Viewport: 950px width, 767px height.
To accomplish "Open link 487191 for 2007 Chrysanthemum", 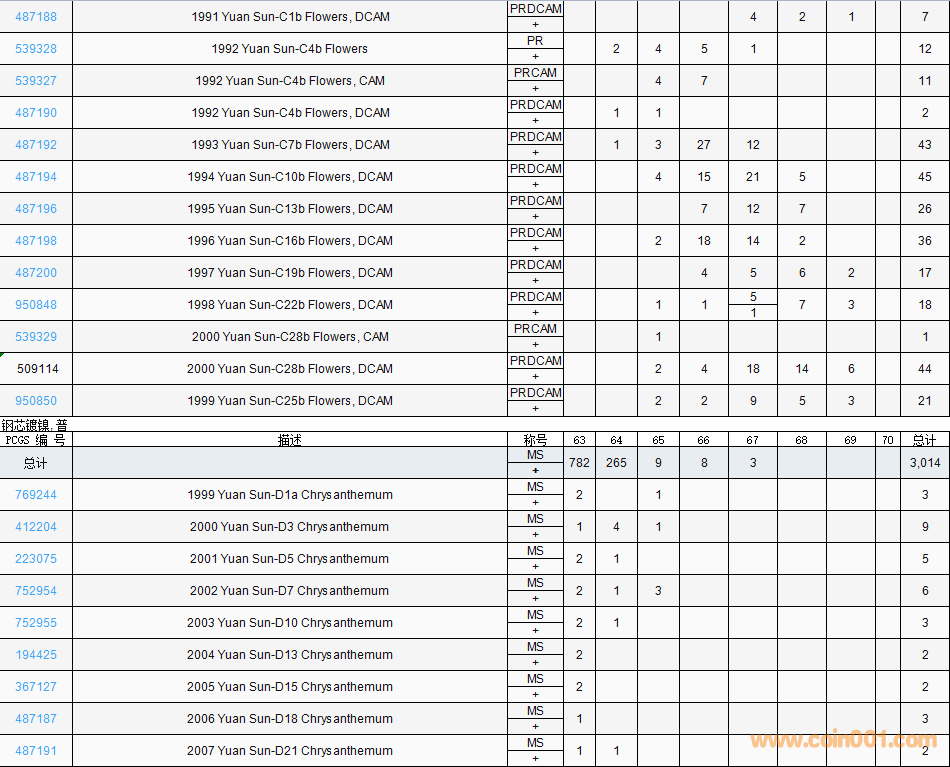I will [36, 751].
